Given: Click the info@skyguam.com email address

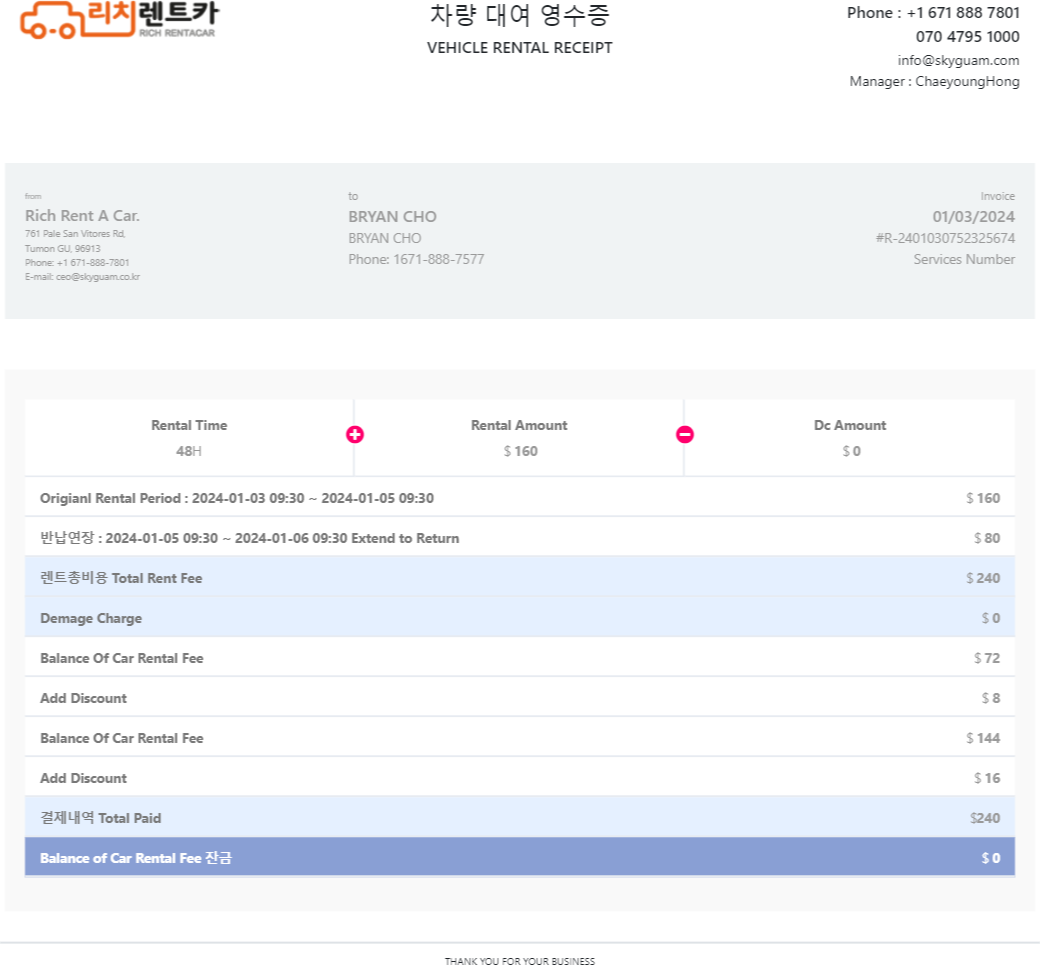Looking at the screenshot, I should click(x=958, y=60).
